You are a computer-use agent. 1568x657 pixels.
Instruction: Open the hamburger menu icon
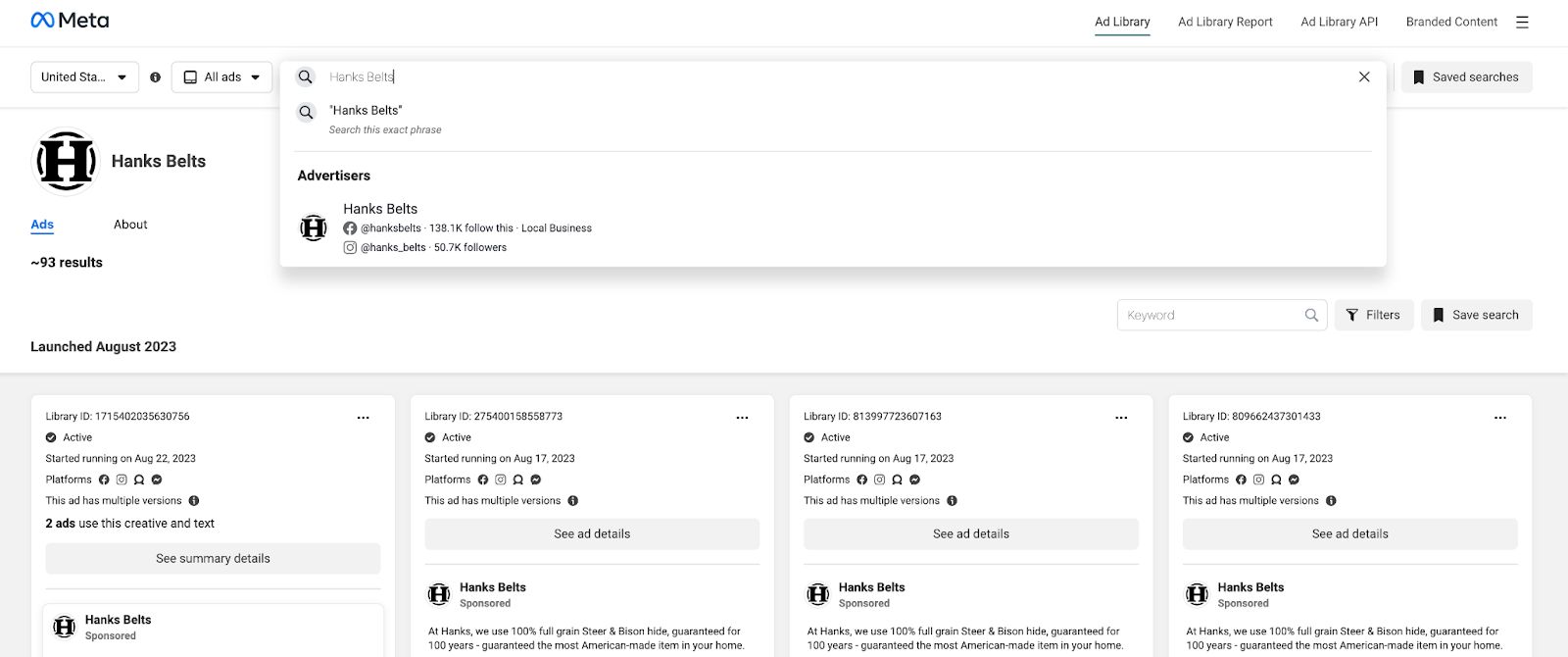[1522, 22]
